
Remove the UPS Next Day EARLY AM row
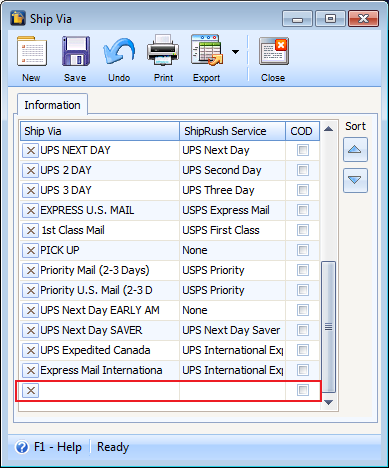coord(31,310)
